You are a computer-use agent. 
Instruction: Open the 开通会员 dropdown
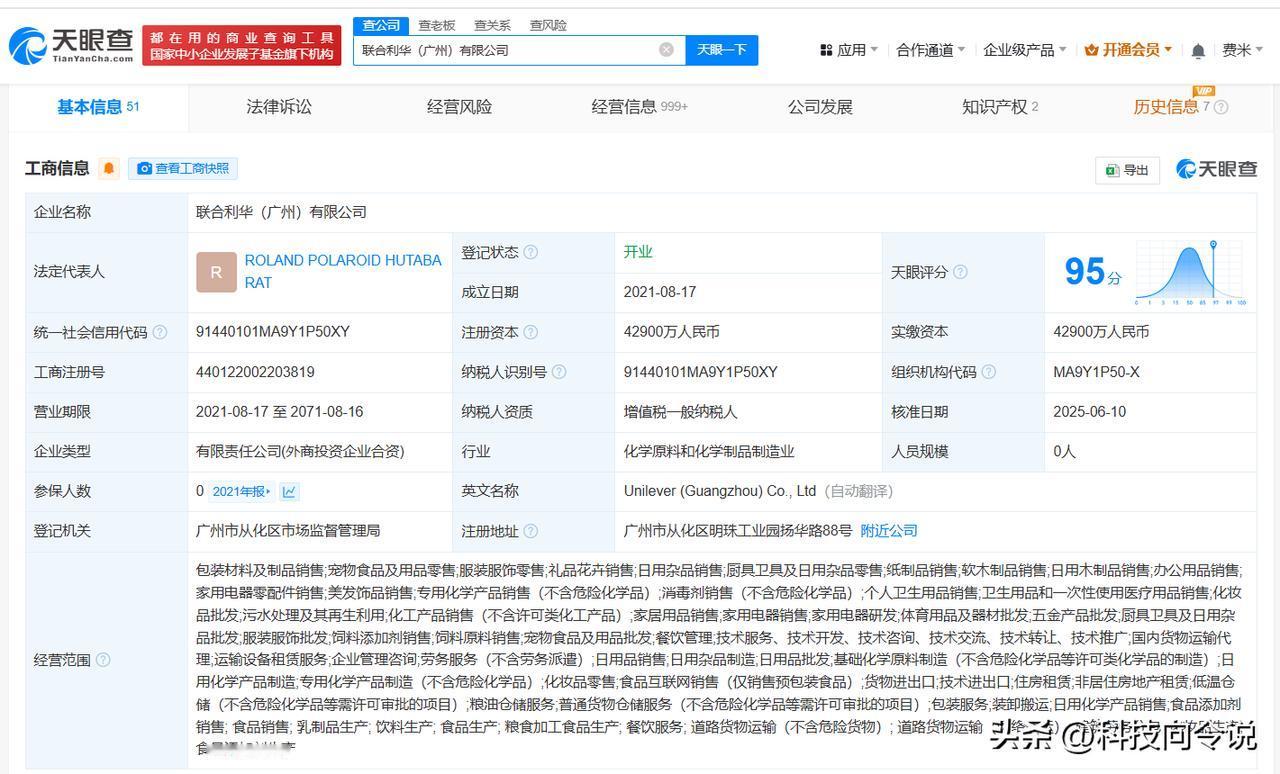(x=1128, y=50)
